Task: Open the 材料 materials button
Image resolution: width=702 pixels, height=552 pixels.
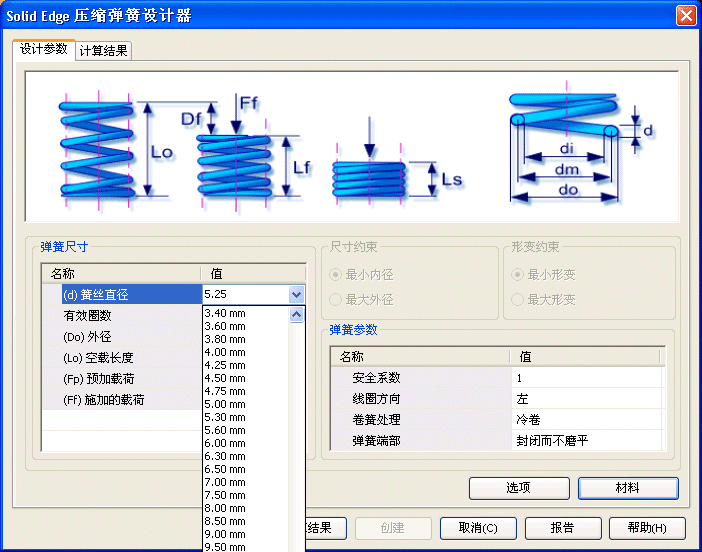Action: (x=628, y=488)
